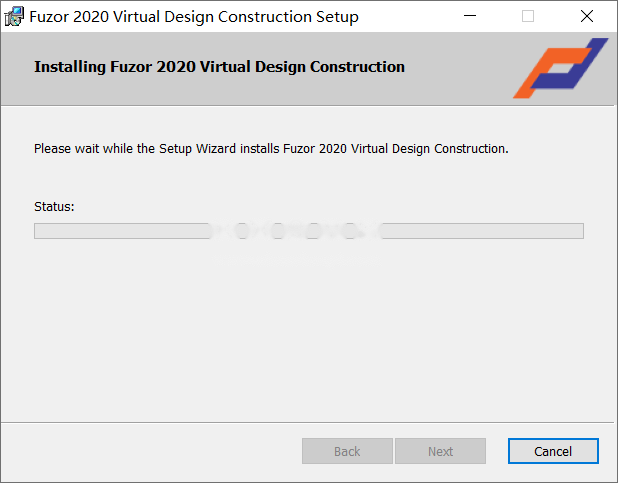Click the empty dialog area beneath the progress bar
The height and width of the screenshot is (483, 618).
tap(307, 331)
